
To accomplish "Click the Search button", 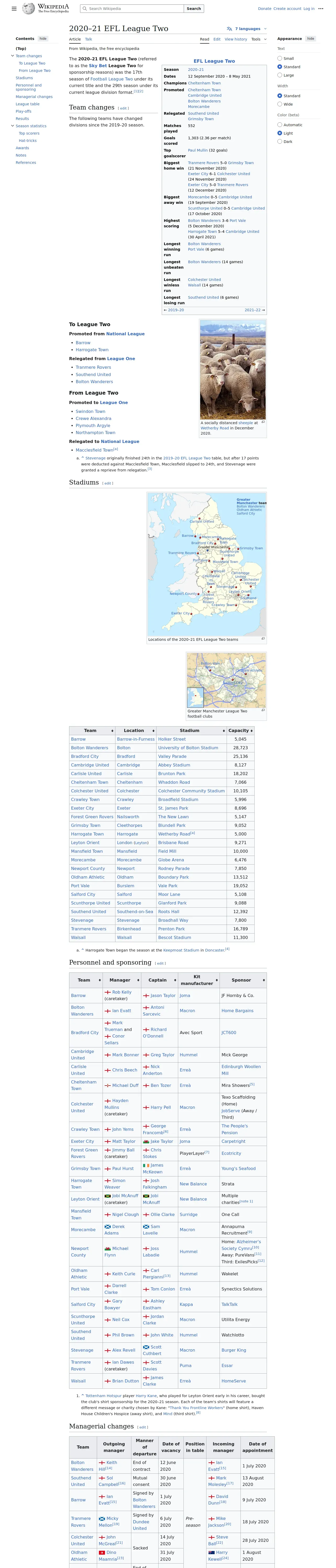I will pos(194,9).
